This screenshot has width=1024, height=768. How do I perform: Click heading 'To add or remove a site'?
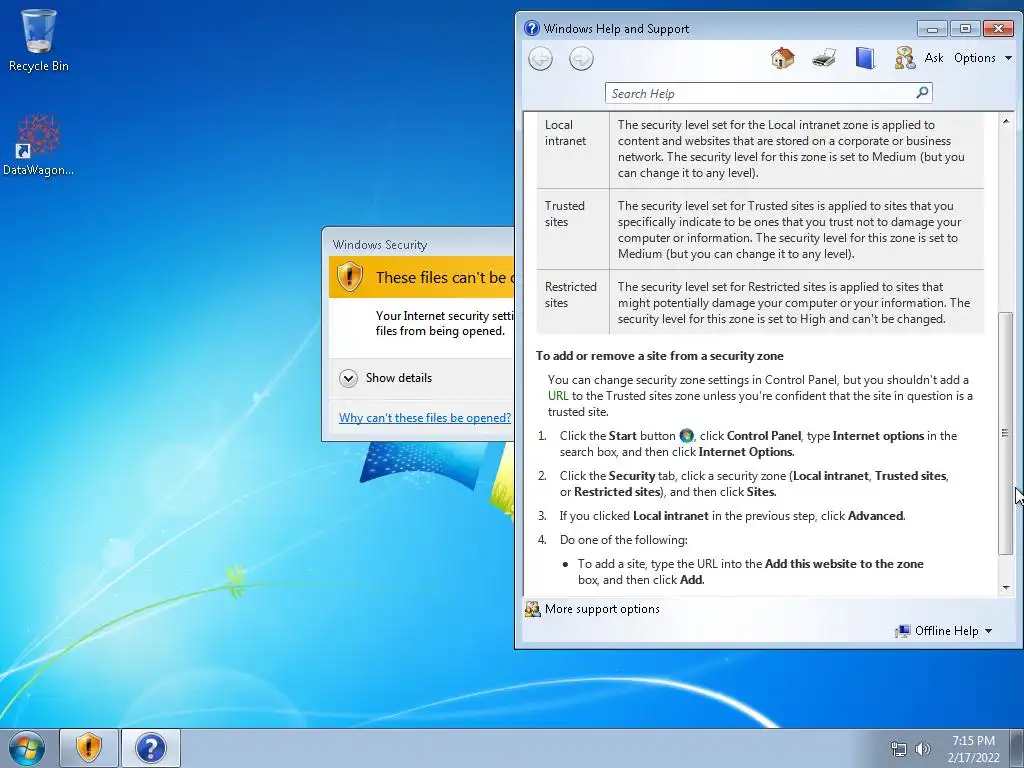(x=660, y=356)
